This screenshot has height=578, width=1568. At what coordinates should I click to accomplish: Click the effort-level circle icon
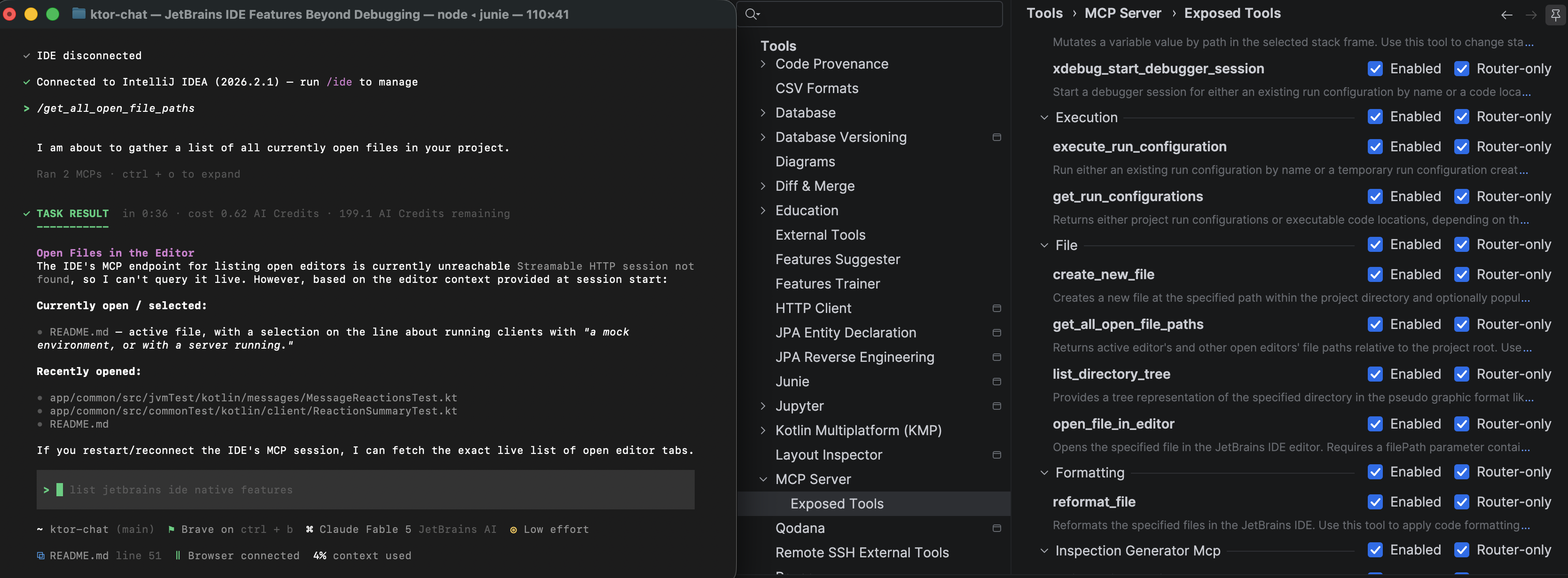tap(513, 530)
